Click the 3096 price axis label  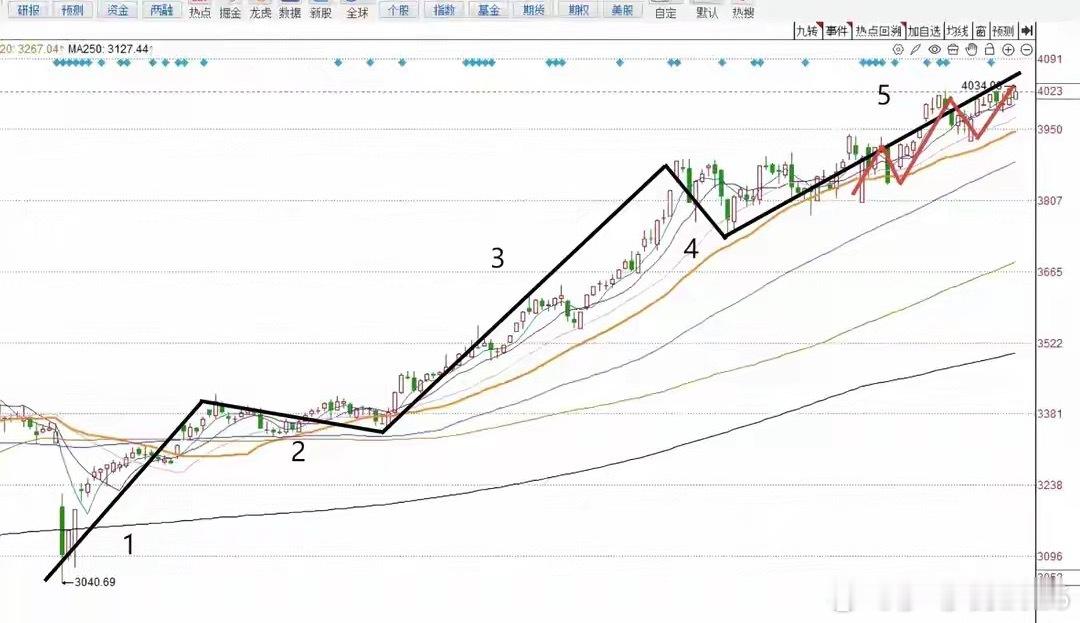1050,557
